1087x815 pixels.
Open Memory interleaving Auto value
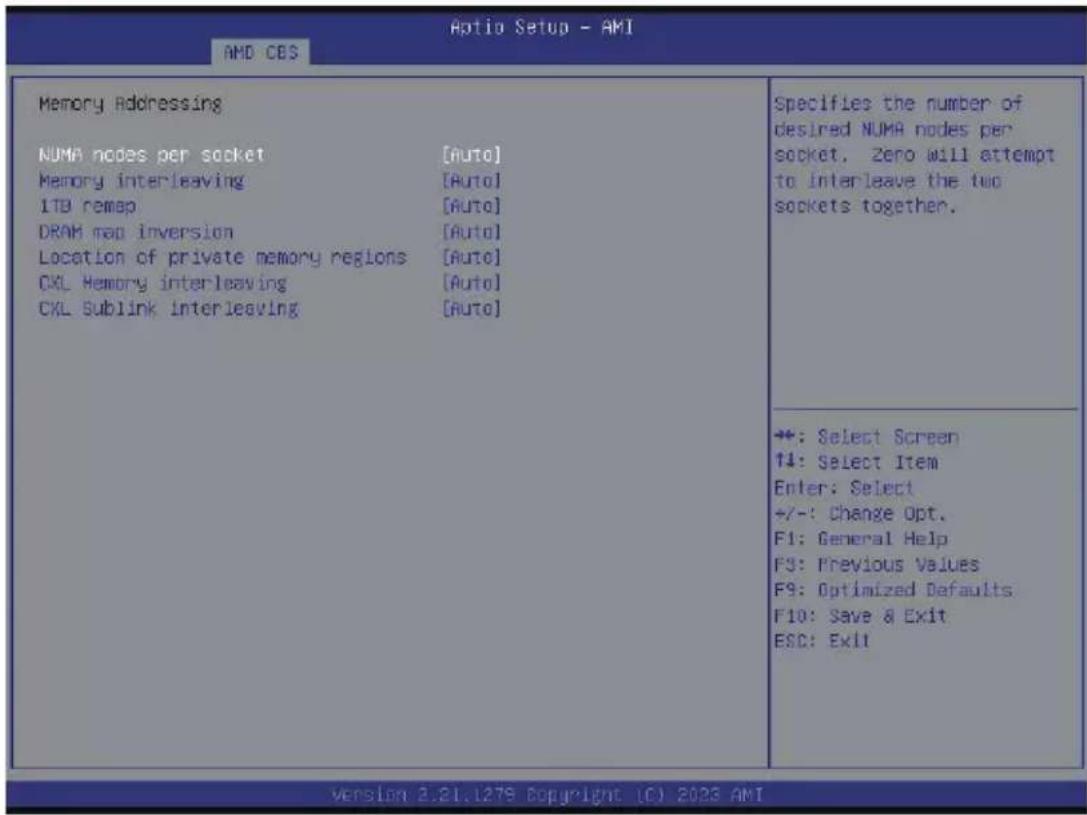click(x=471, y=181)
